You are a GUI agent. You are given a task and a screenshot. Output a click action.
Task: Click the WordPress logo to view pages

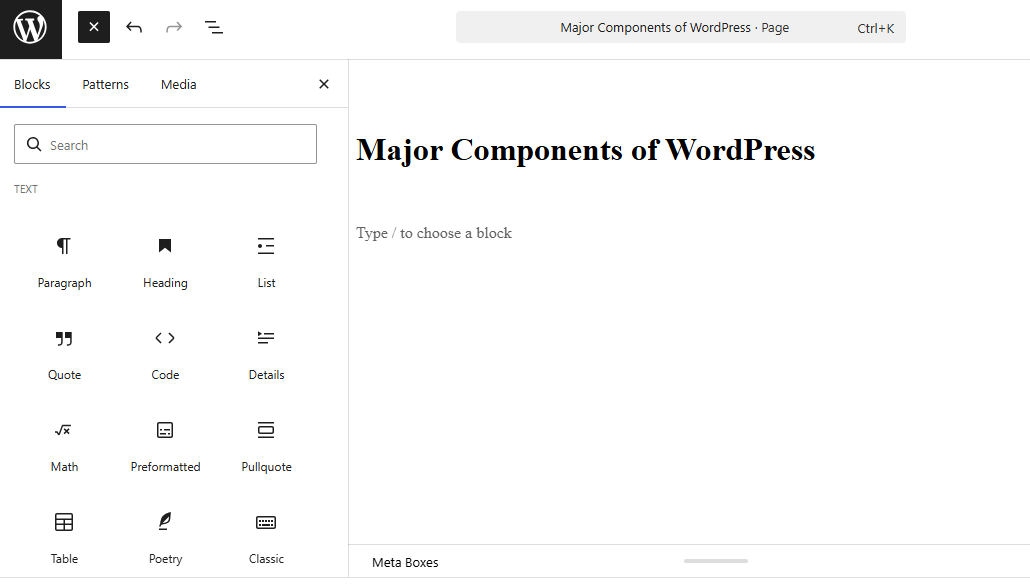[31, 29]
